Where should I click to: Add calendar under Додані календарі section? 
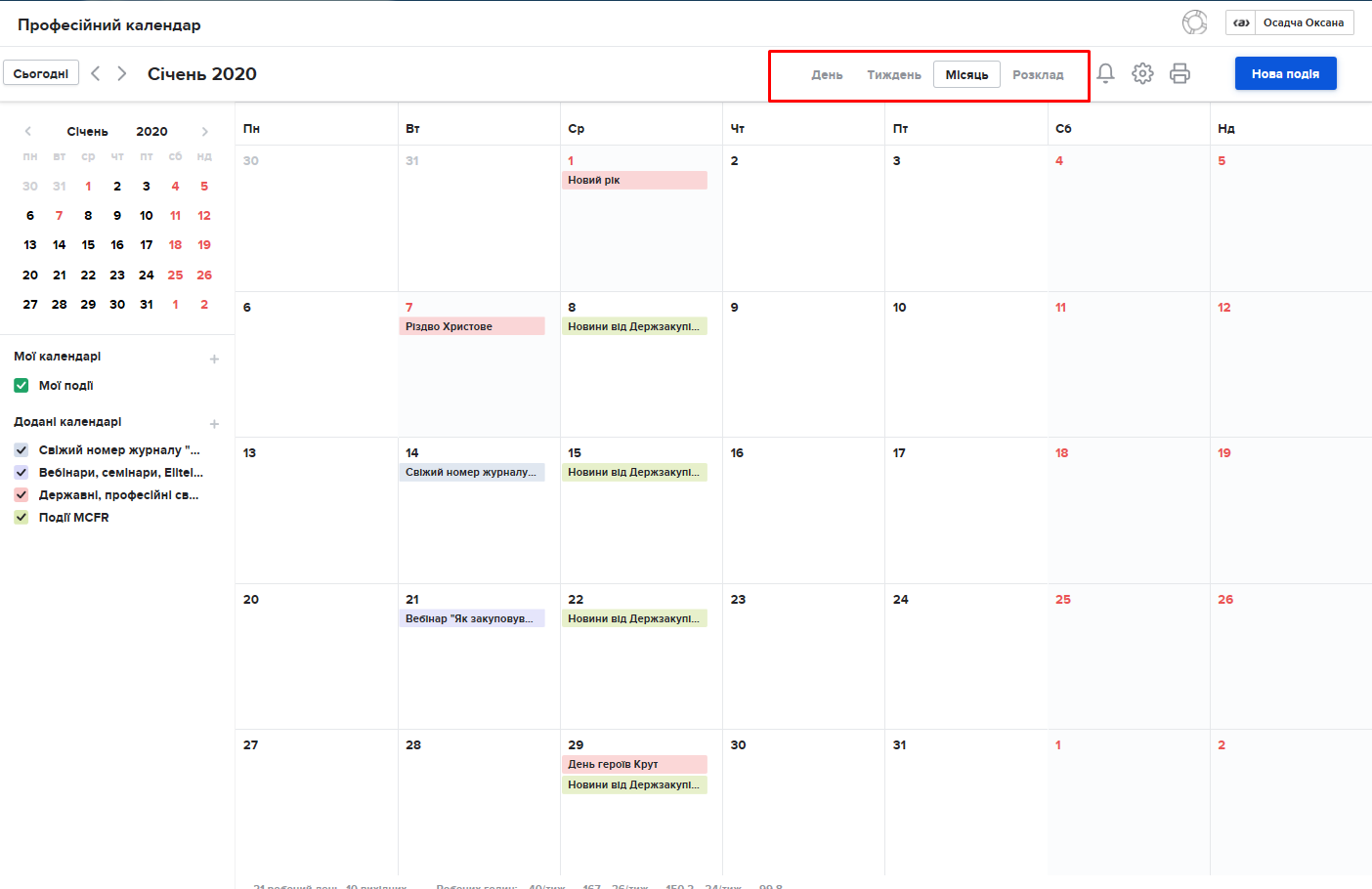click(214, 424)
